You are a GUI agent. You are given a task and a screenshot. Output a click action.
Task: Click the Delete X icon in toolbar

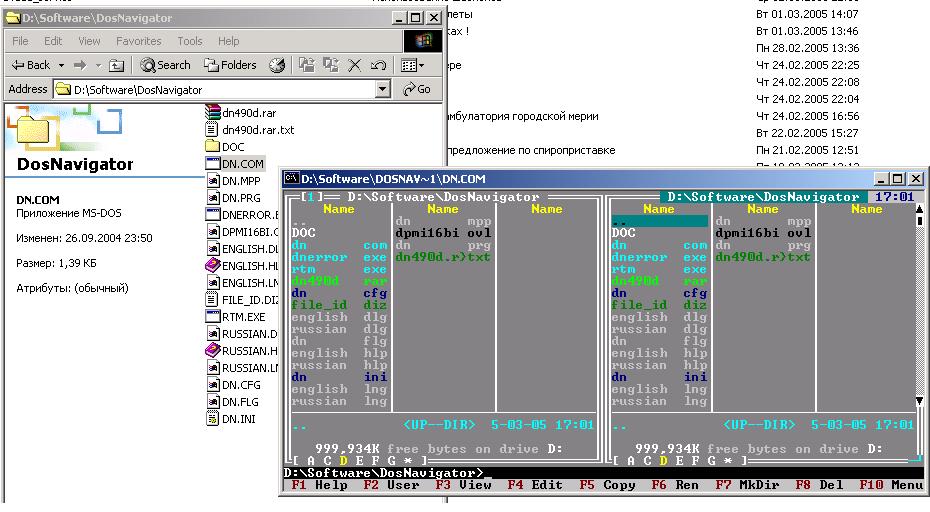coord(355,65)
